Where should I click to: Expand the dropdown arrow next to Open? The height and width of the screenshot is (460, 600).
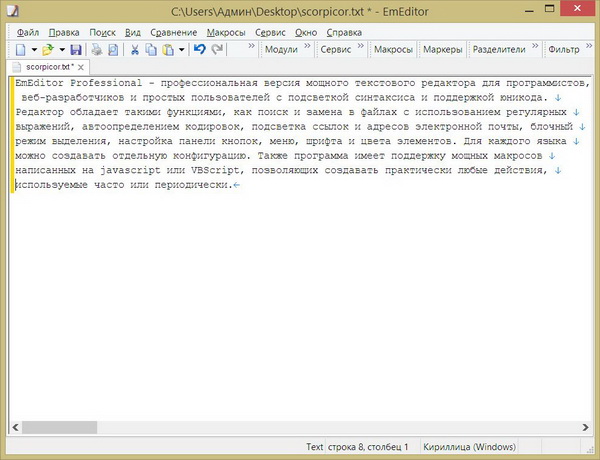click(60, 49)
